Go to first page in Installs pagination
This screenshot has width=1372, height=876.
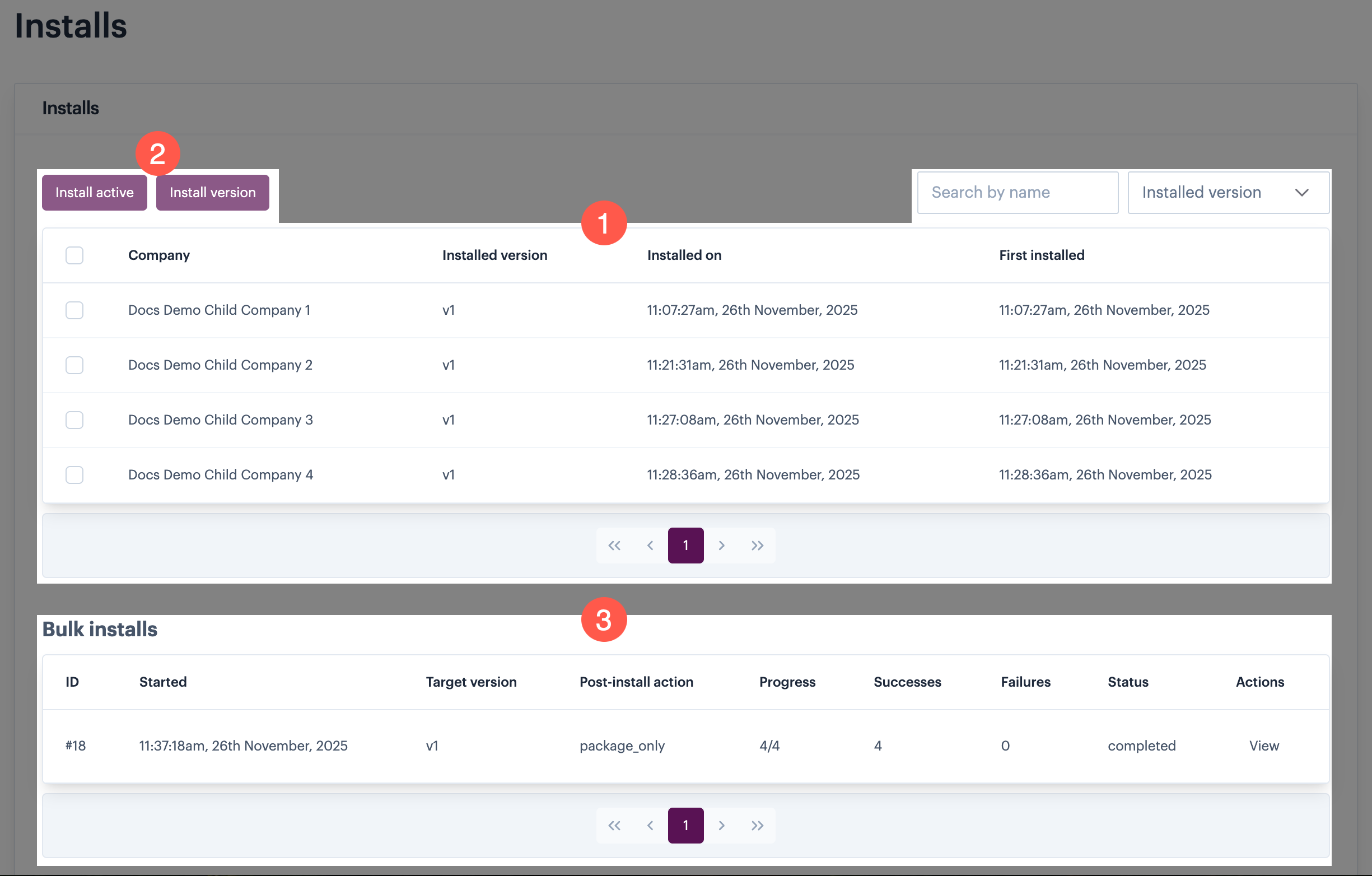[614, 546]
